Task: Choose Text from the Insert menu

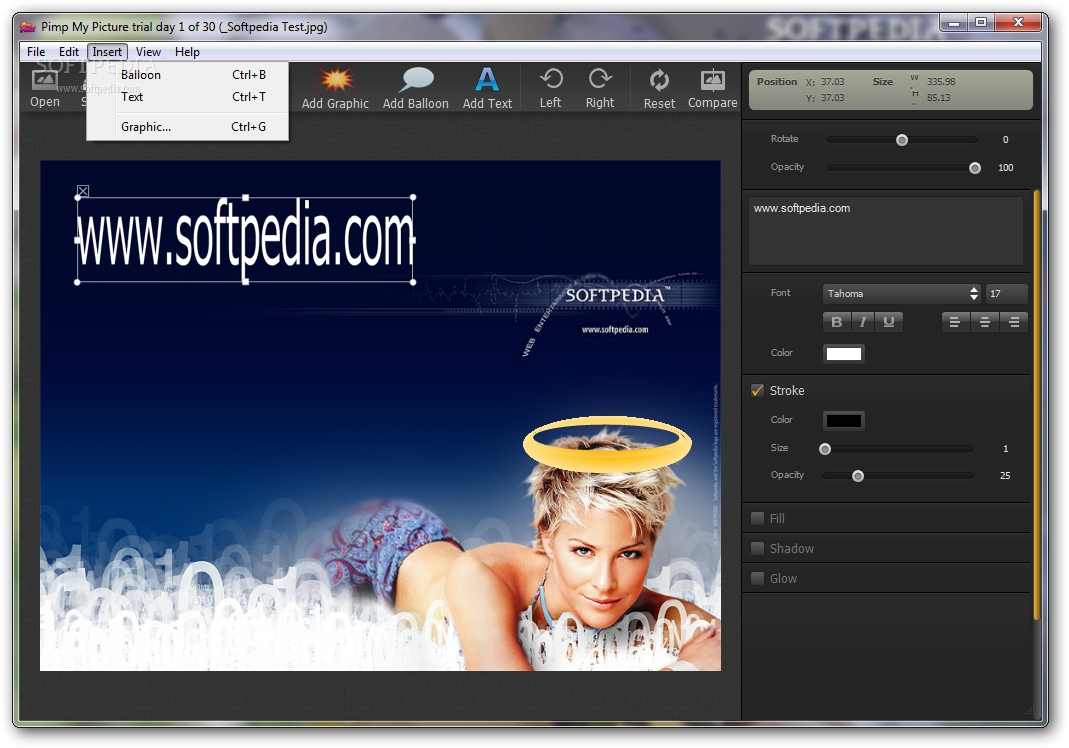Action: click(x=187, y=97)
